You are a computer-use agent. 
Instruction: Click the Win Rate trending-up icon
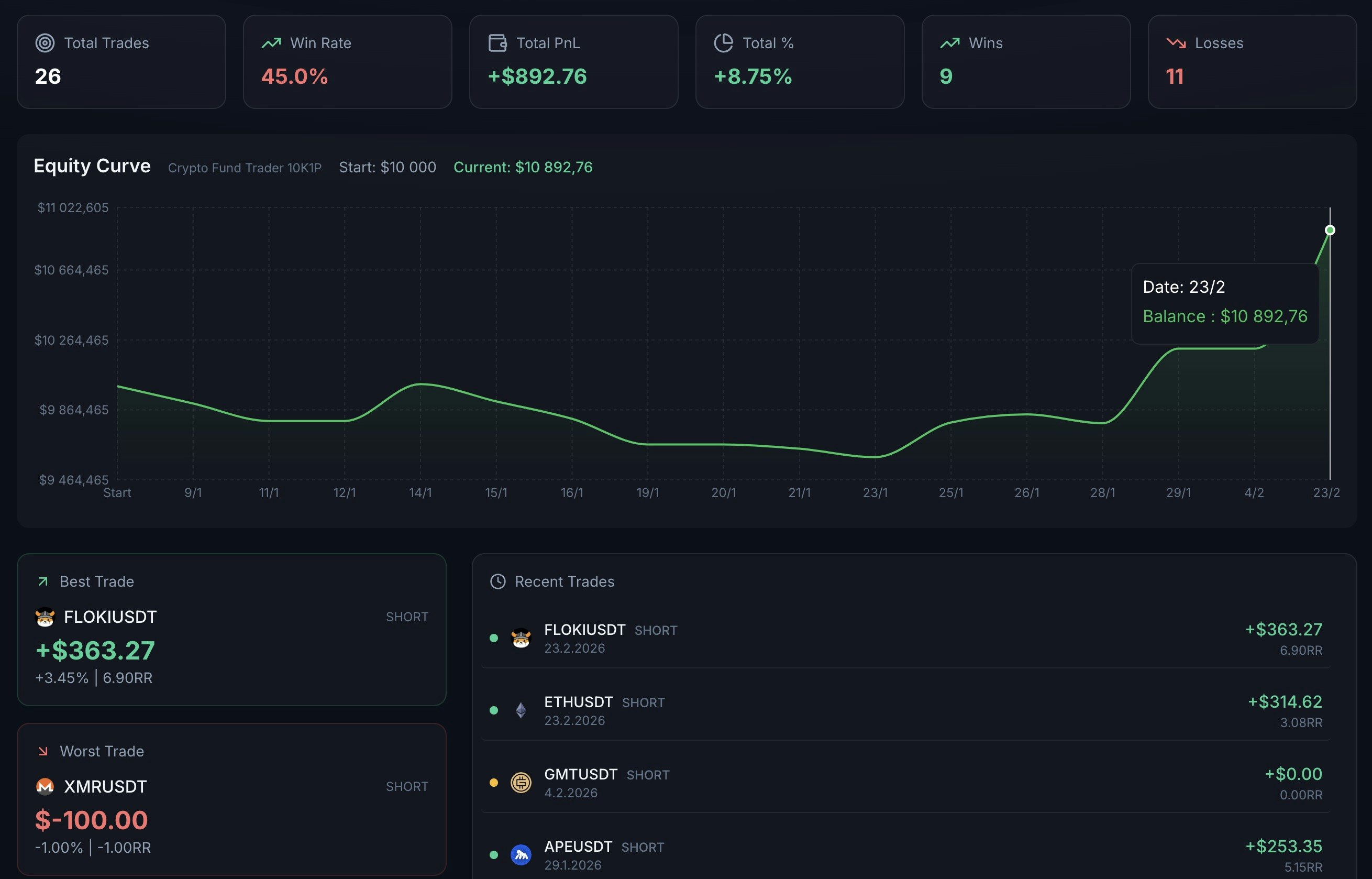(x=271, y=43)
